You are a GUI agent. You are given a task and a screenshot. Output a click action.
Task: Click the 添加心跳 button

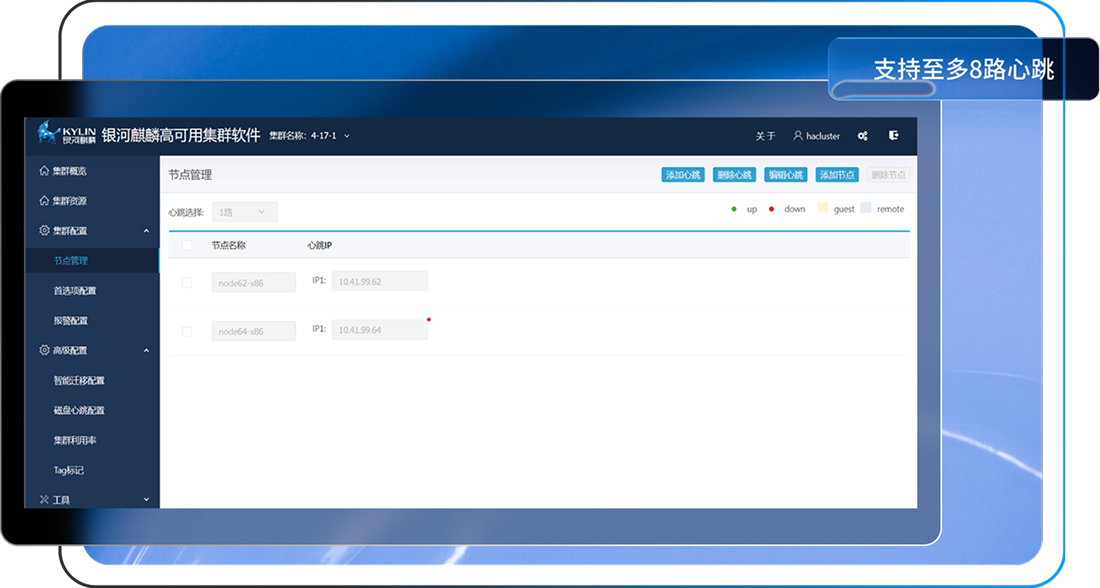point(682,175)
